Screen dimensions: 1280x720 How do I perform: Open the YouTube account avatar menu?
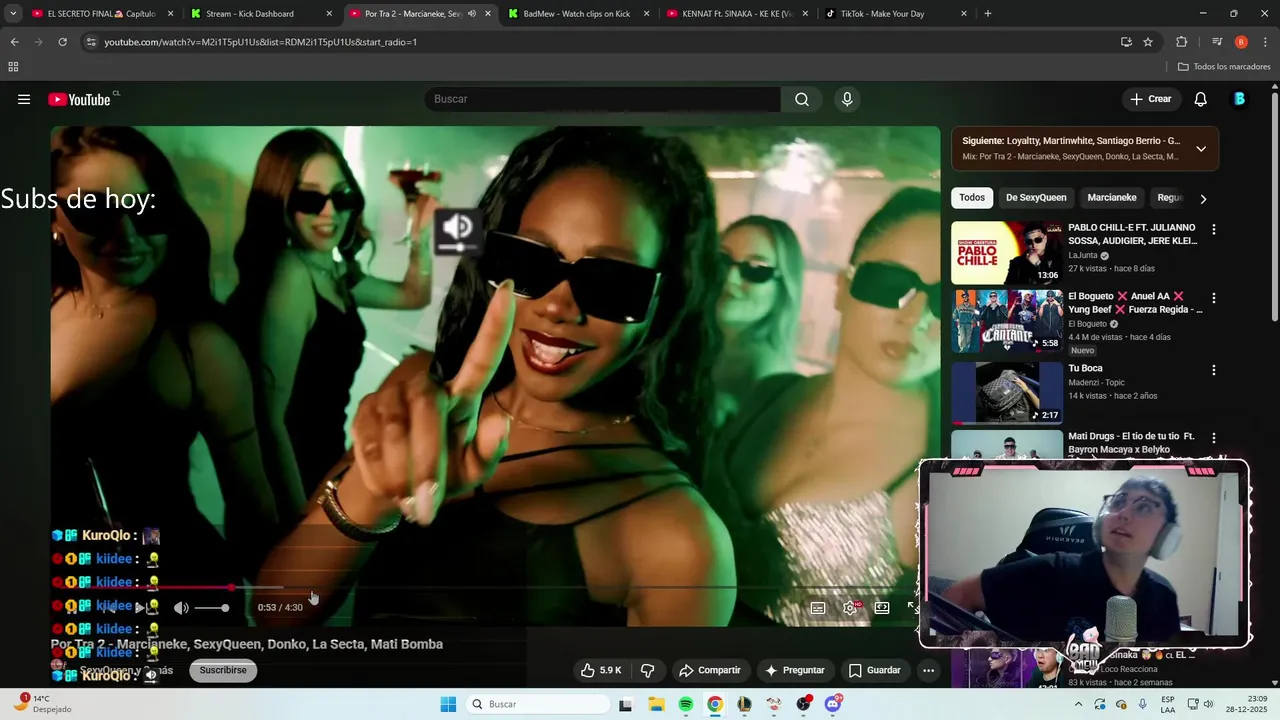1239,99
